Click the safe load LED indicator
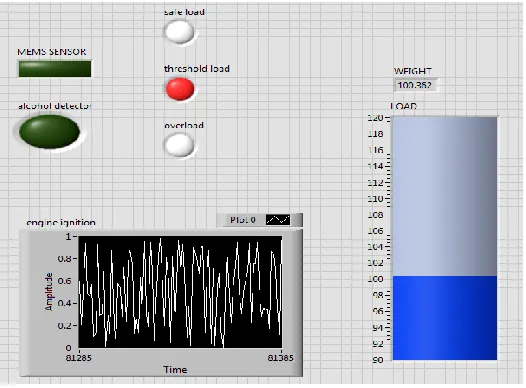526x388 pixels. pyautogui.click(x=179, y=32)
